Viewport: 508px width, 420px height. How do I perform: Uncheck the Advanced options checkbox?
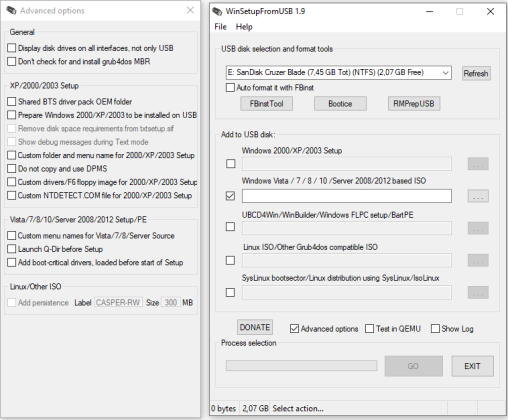click(x=294, y=329)
